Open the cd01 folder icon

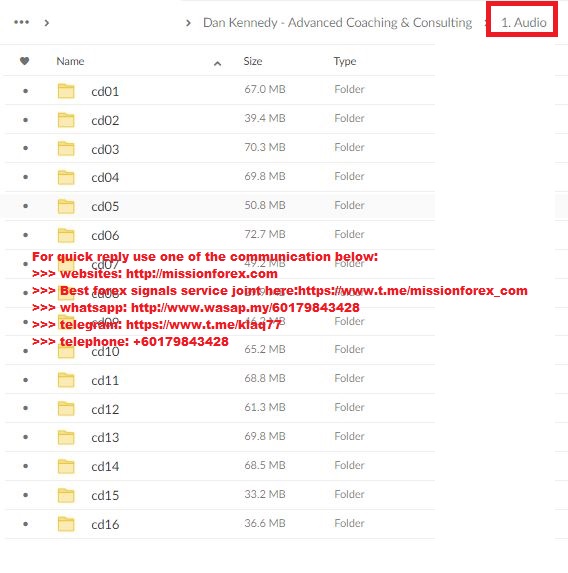click(x=66, y=91)
